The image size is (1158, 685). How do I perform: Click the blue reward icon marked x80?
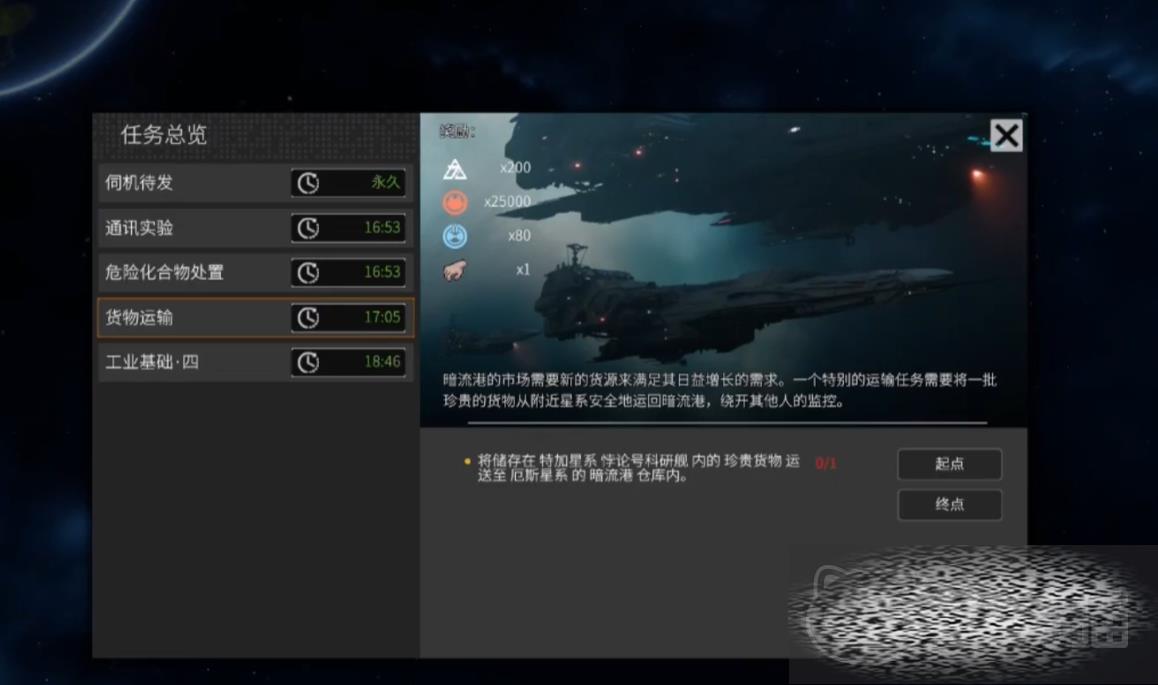455,237
